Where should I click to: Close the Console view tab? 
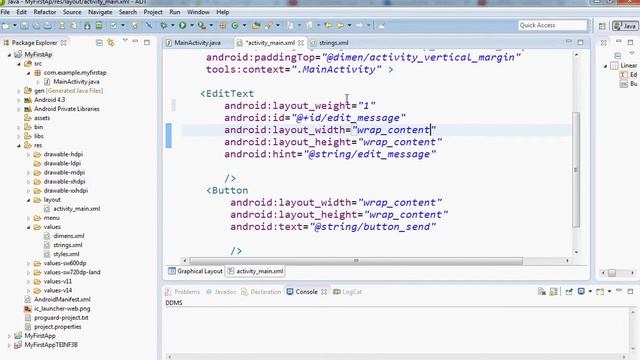click(x=324, y=292)
